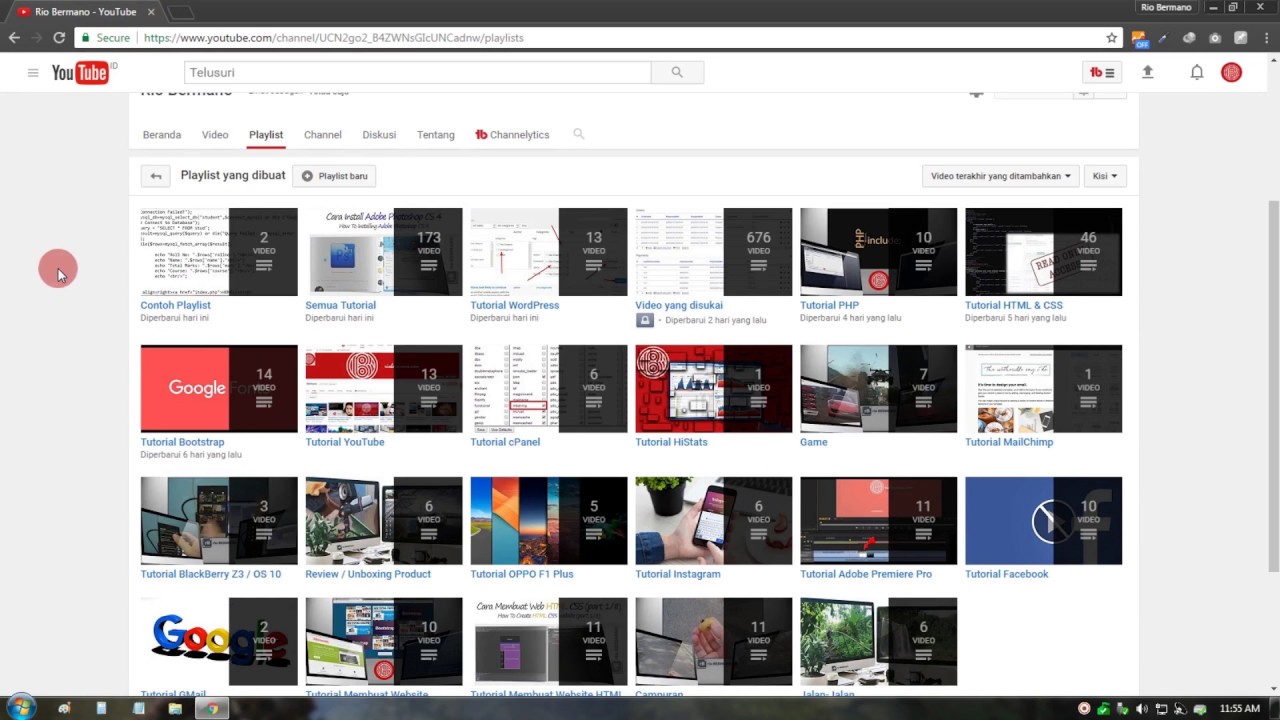Open the Contoh Playlist link
The height and width of the screenshot is (720, 1280).
pos(176,305)
